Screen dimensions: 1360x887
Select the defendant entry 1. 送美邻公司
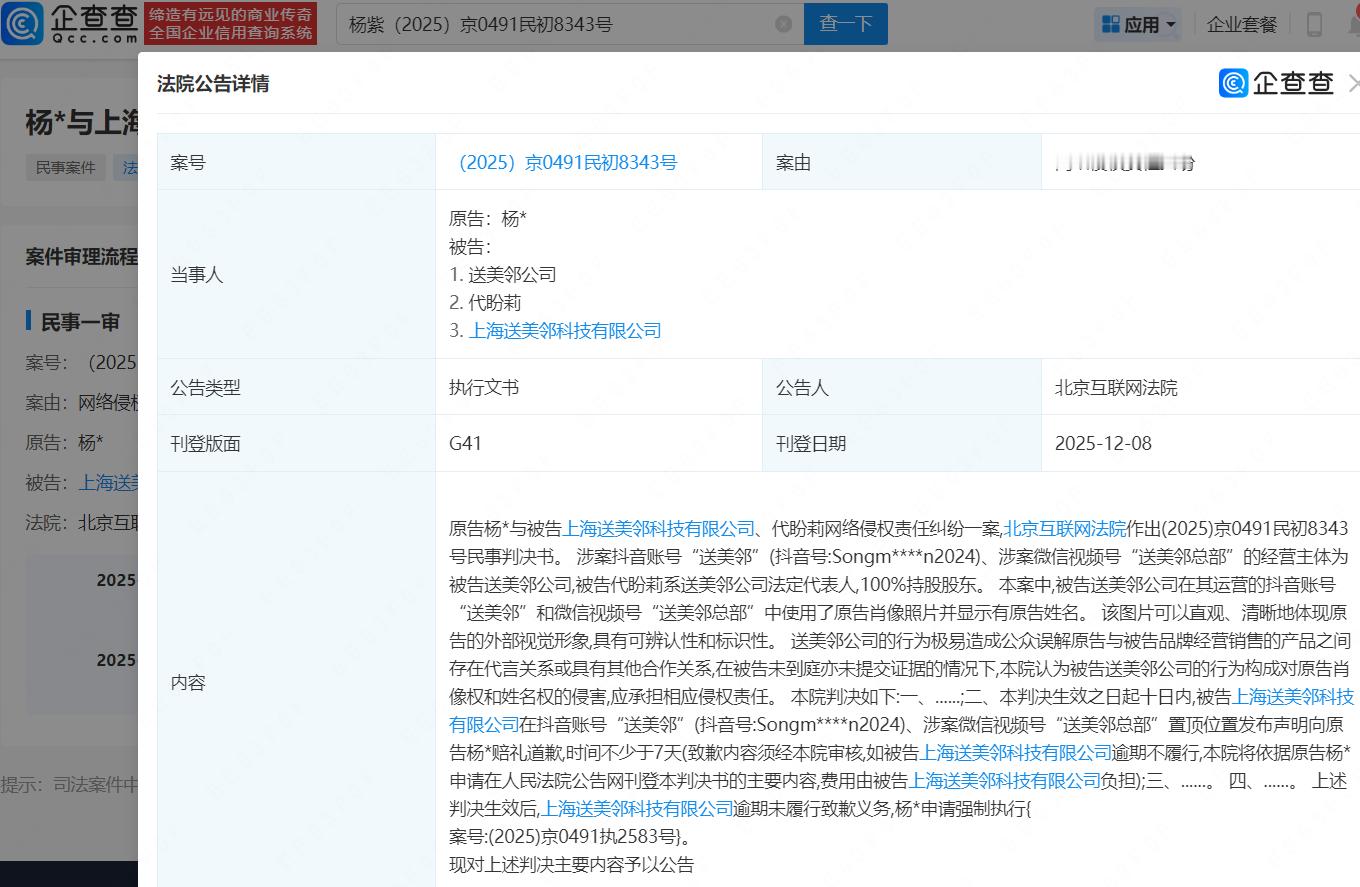pos(503,274)
